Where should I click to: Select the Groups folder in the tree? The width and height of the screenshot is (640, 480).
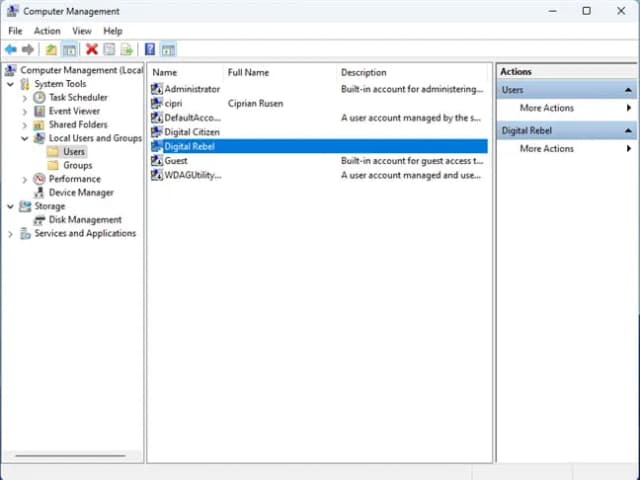(77, 166)
